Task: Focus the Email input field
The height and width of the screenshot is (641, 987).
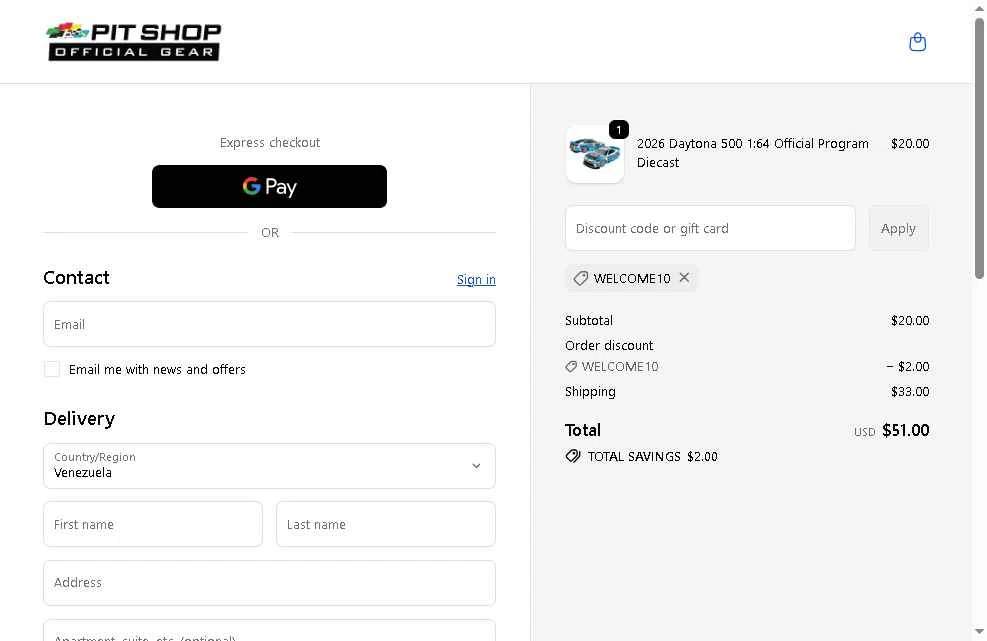Action: (269, 324)
